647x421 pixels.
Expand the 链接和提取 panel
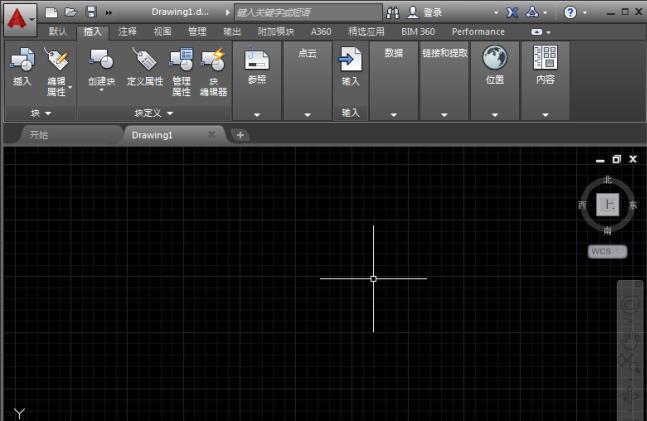tap(444, 115)
